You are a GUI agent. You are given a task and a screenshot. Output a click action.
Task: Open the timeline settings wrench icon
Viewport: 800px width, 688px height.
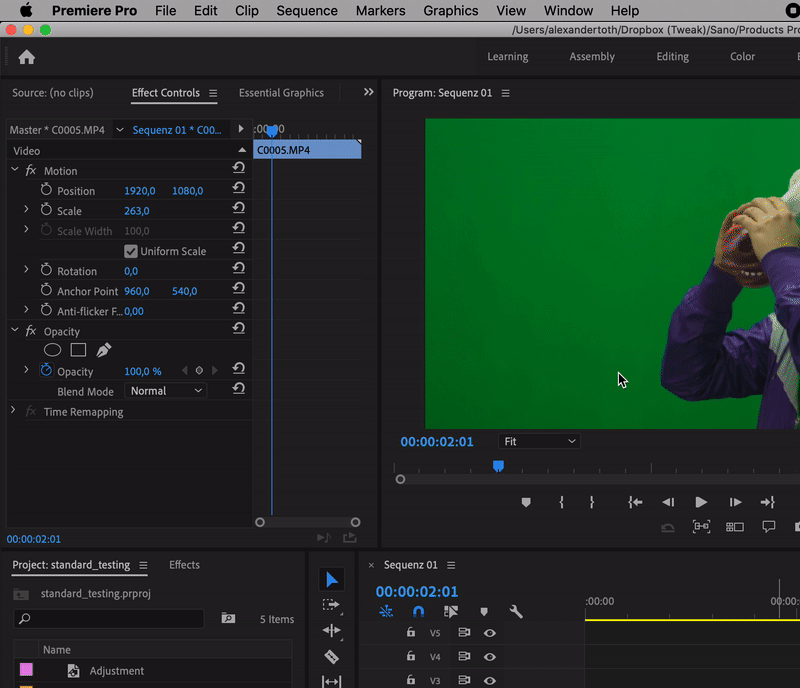[x=516, y=612]
